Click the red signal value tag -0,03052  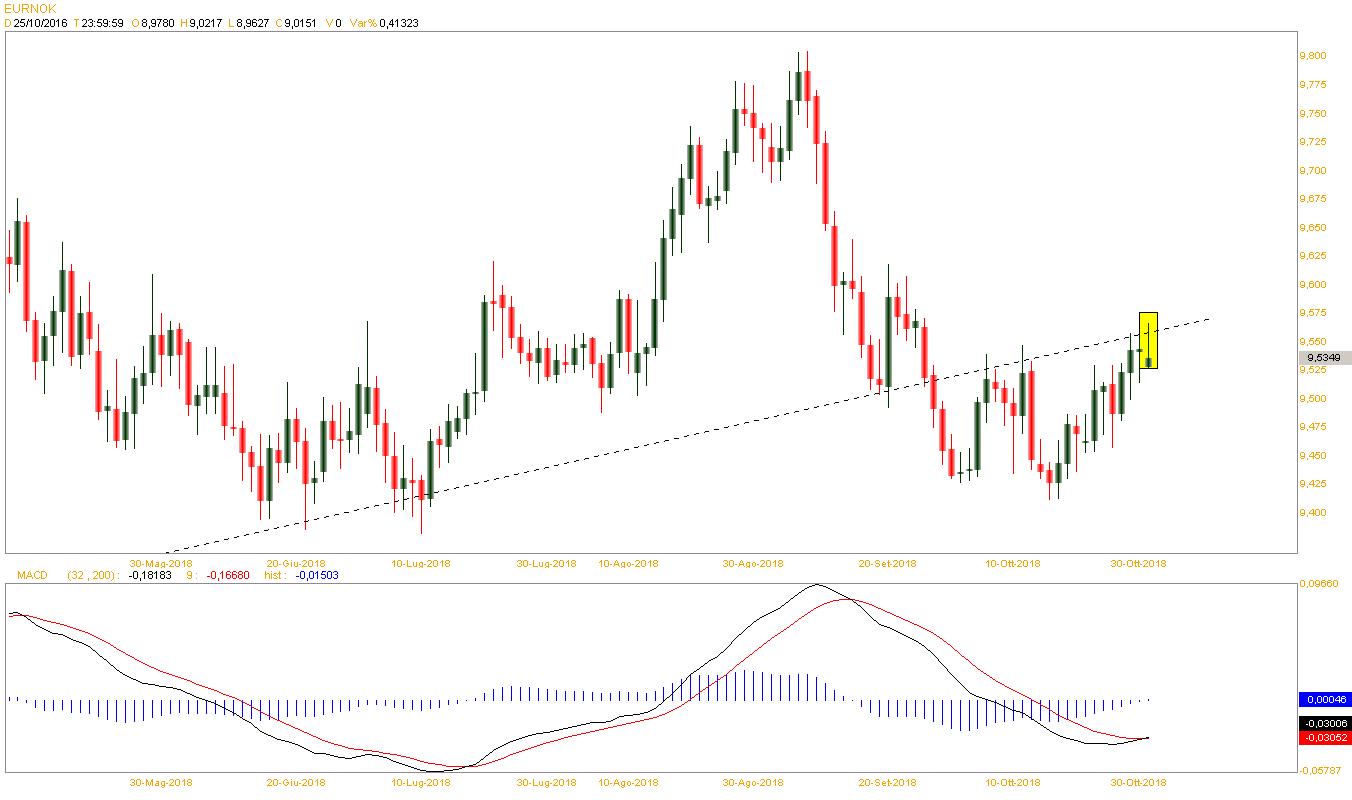click(x=1324, y=738)
